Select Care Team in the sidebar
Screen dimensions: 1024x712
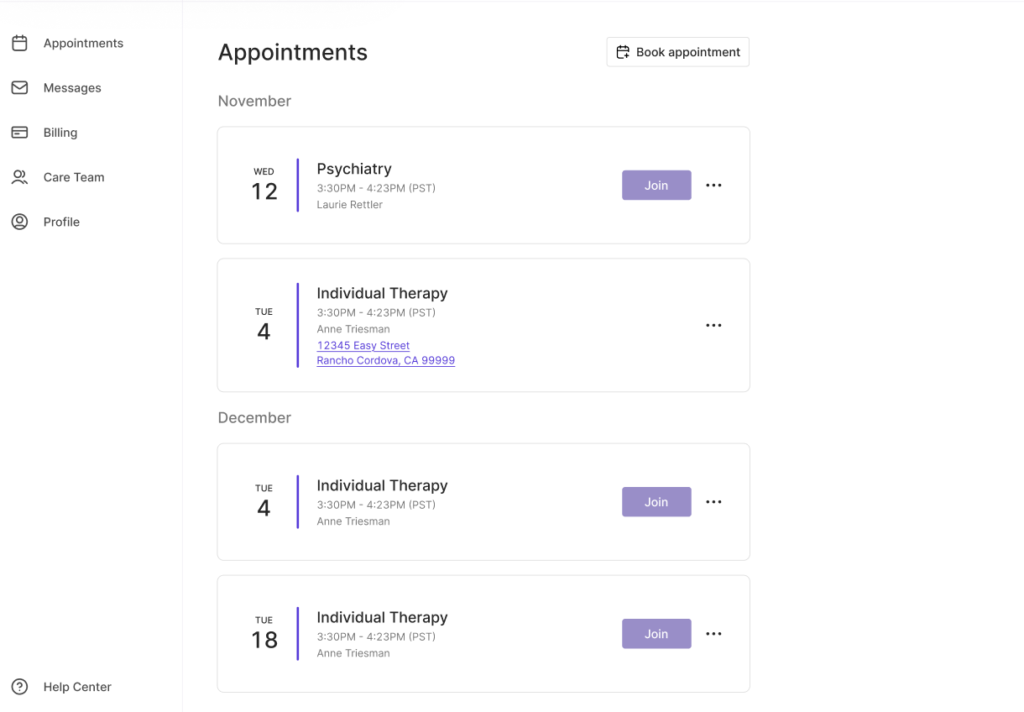(73, 177)
